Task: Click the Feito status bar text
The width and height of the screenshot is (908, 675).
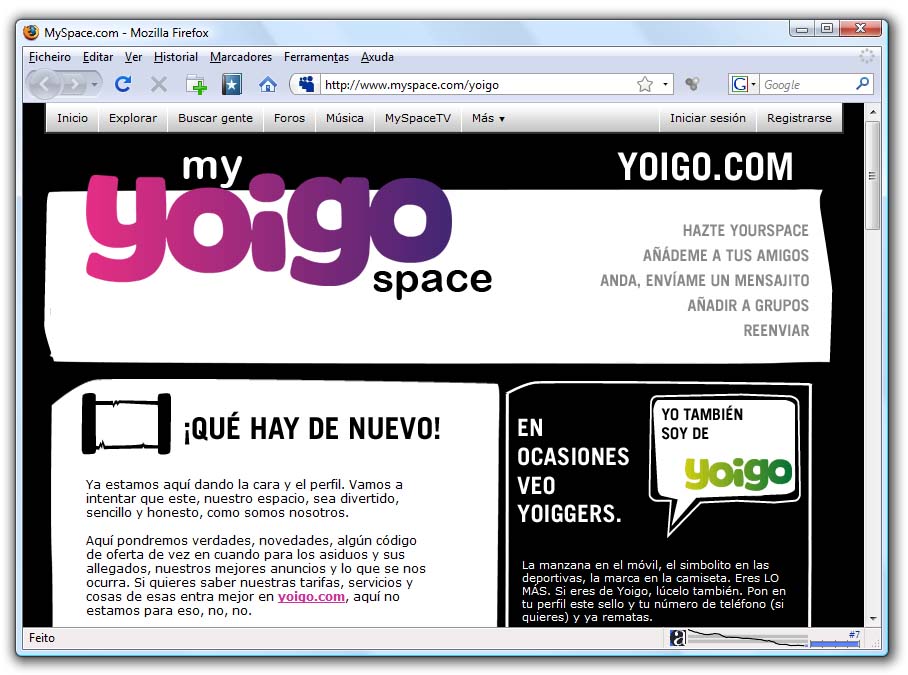Action: tap(42, 638)
